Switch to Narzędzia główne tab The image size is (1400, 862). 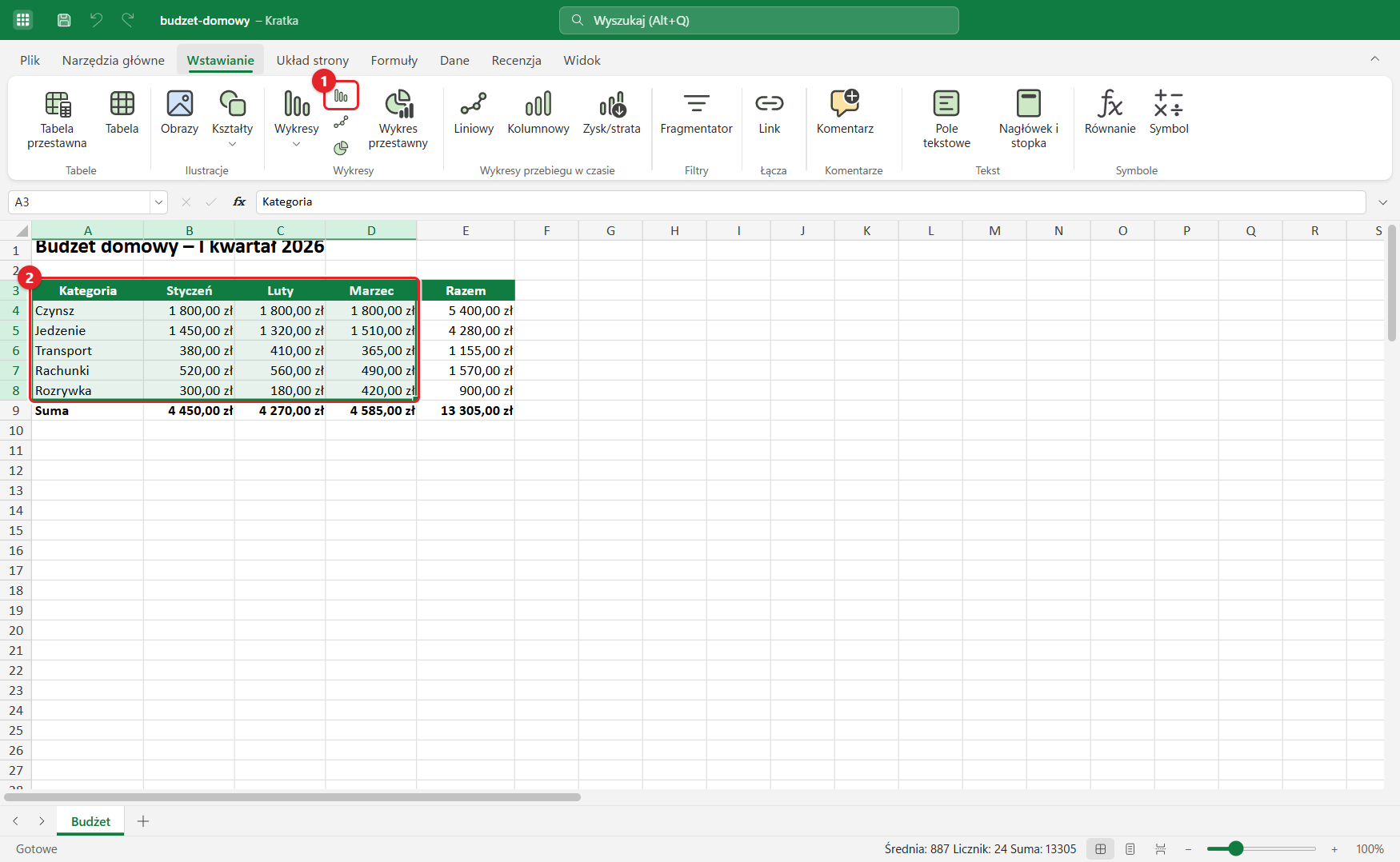click(113, 60)
